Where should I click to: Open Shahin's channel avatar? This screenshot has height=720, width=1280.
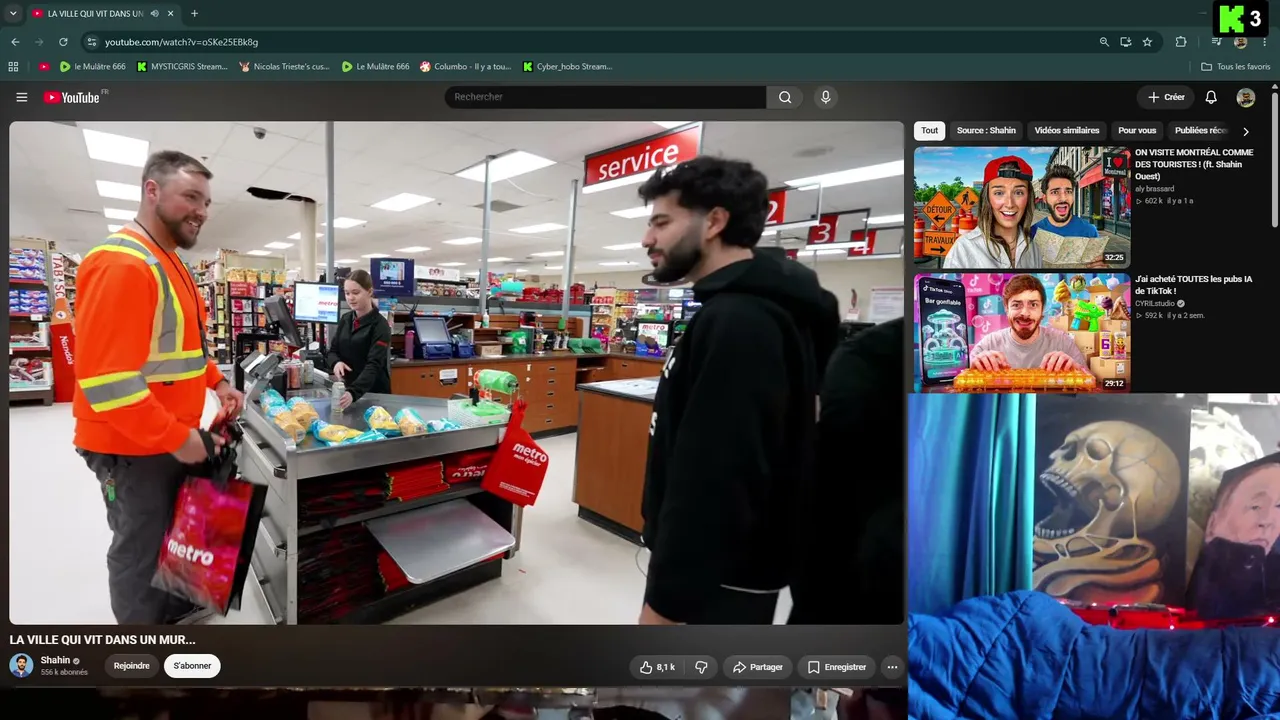(21, 665)
